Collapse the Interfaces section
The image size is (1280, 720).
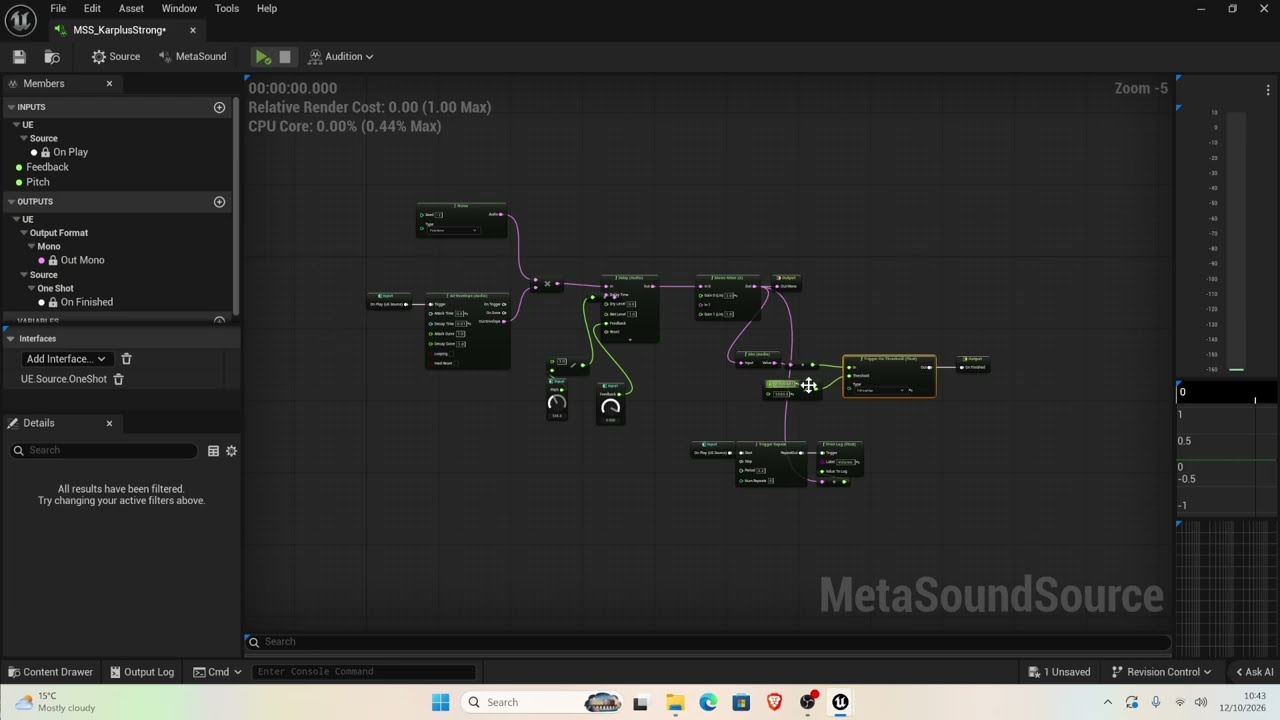pos(11,339)
